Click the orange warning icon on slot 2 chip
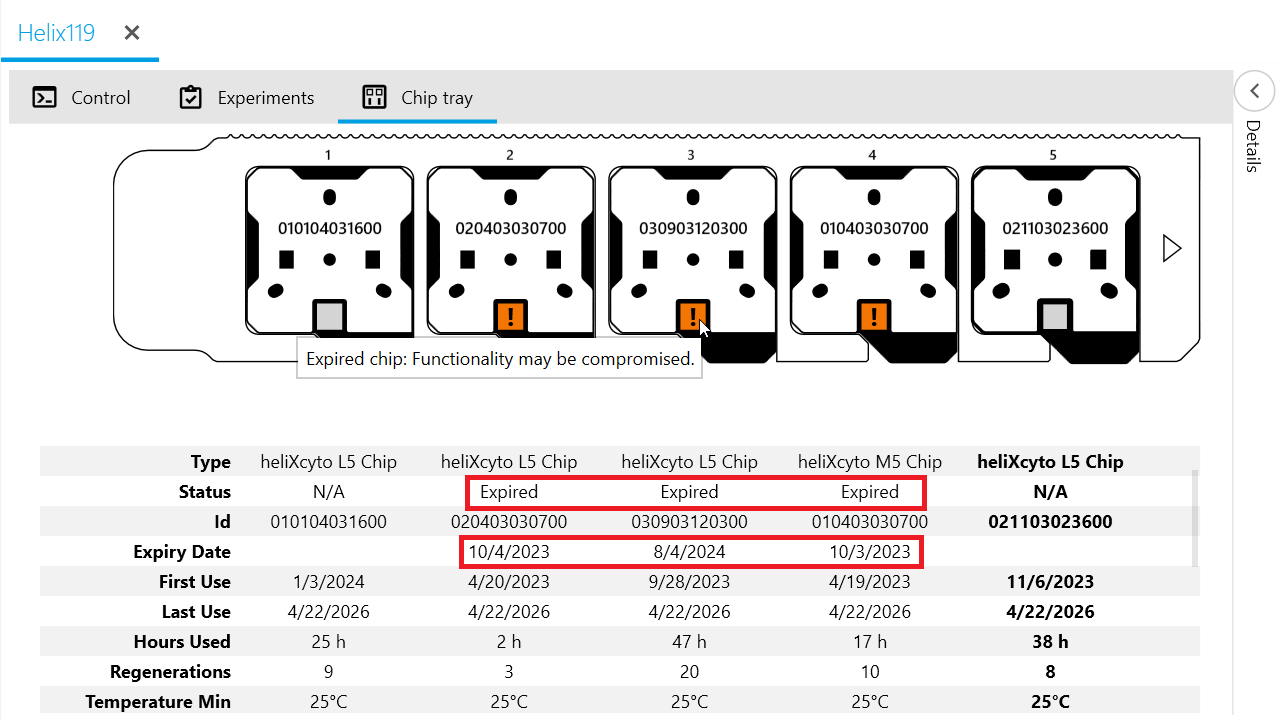Viewport: 1280px width, 720px height. pos(511,317)
